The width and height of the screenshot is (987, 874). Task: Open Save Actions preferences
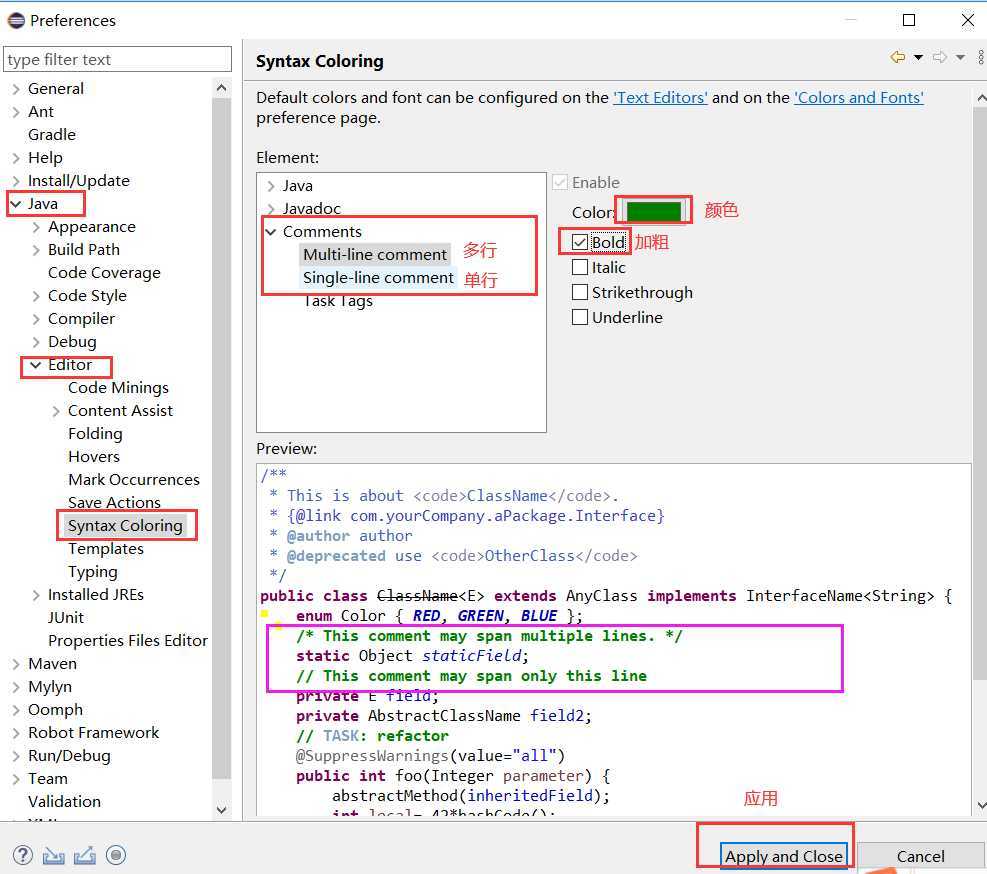[114, 502]
